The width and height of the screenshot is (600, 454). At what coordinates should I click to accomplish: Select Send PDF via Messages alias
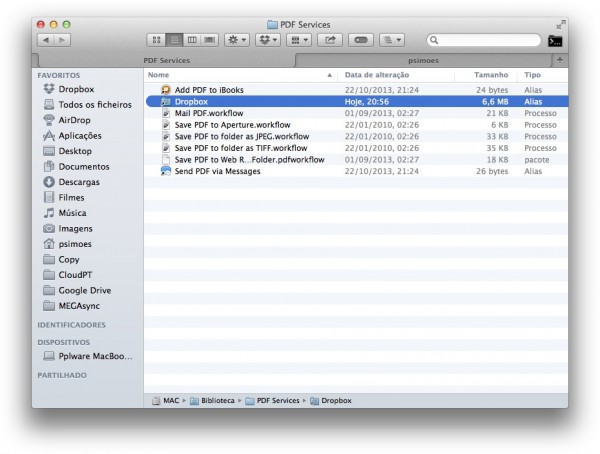[x=356, y=171]
